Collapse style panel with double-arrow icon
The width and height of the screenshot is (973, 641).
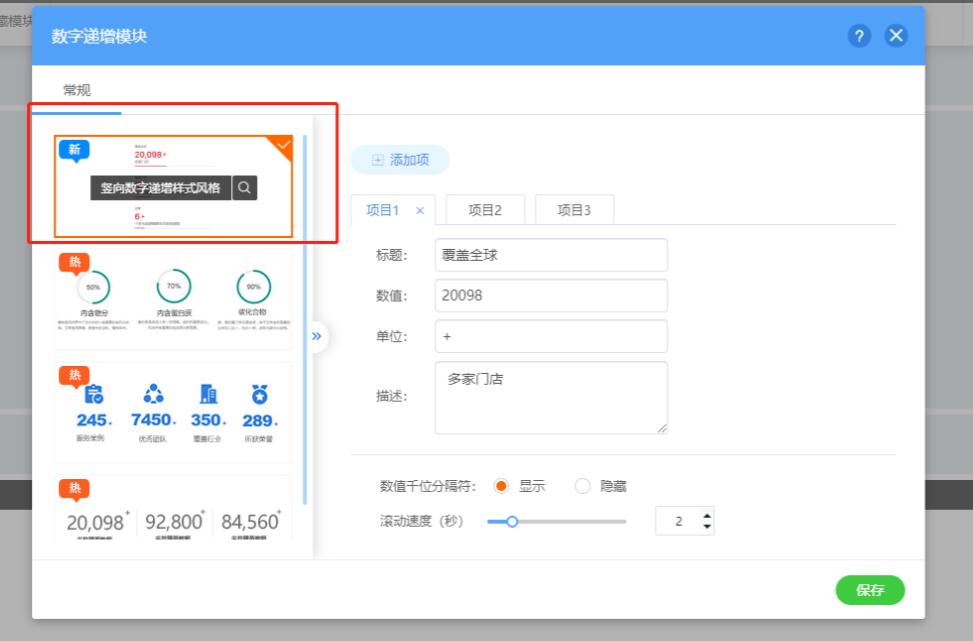[317, 336]
